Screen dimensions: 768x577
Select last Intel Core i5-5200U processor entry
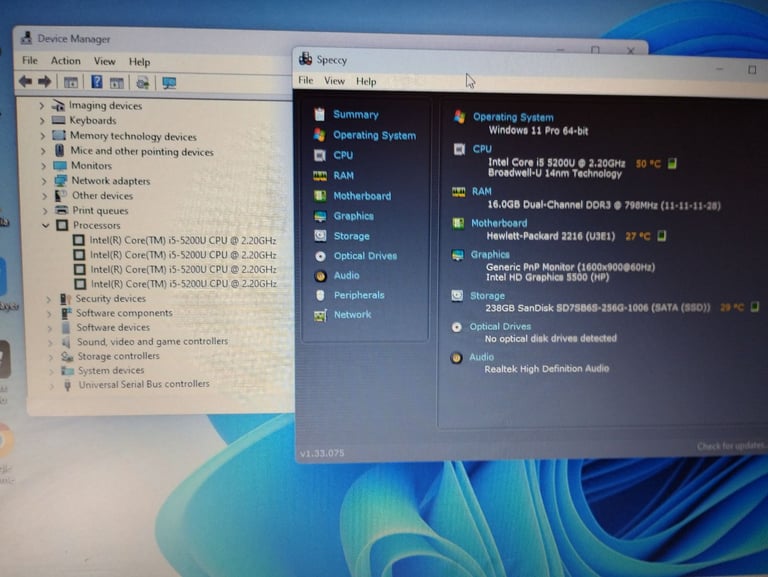tap(184, 284)
